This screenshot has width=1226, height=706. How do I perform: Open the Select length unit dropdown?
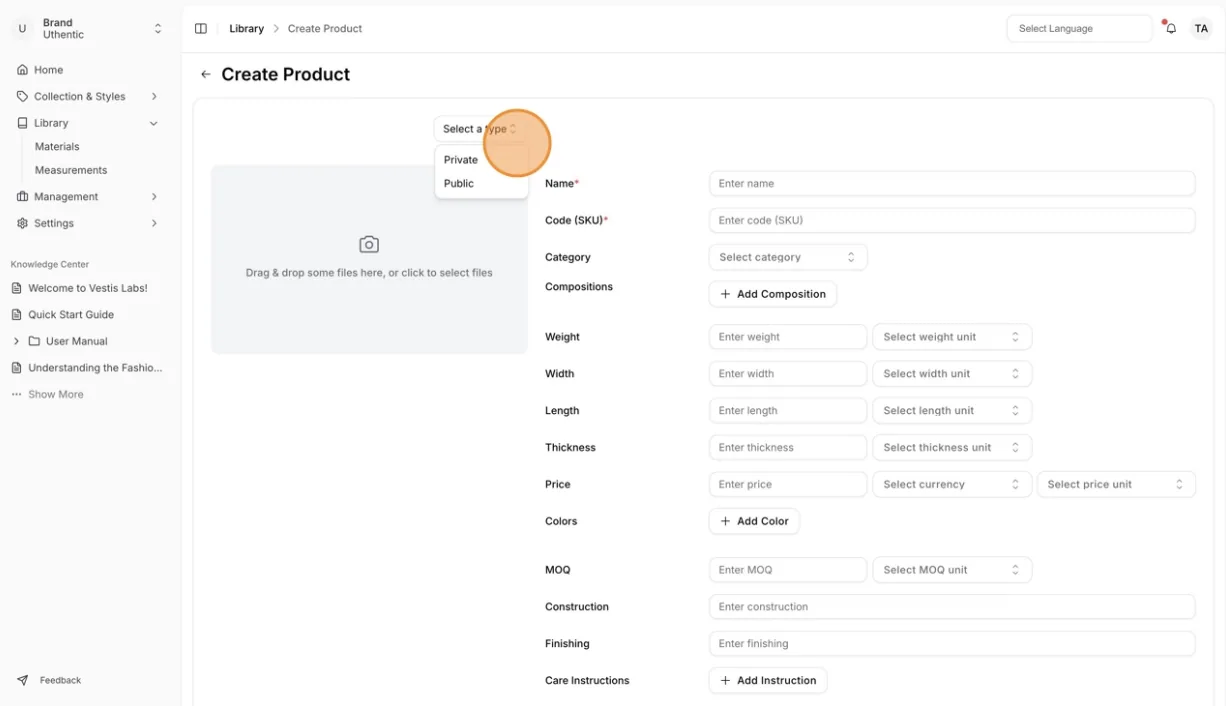click(x=952, y=411)
